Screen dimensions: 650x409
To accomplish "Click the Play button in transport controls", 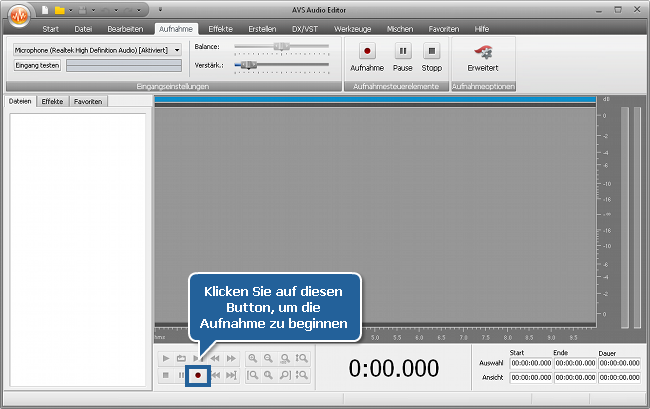I will tap(166, 358).
